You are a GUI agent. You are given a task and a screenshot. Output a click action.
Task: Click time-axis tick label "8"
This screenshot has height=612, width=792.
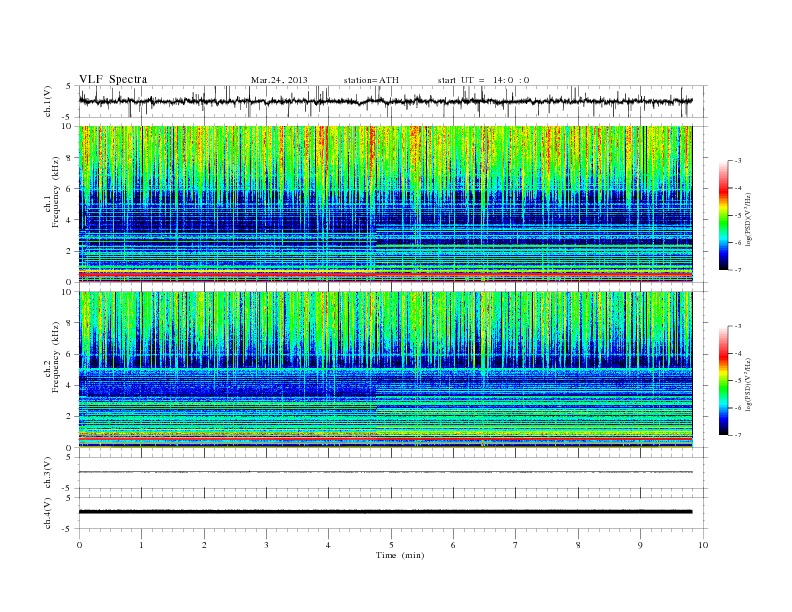578,545
